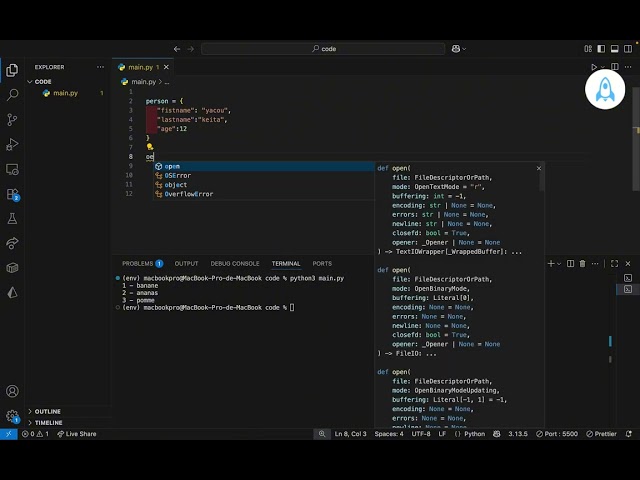The height and width of the screenshot is (480, 640).
Task: Open Copilot chat icon beside search bar
Action: coord(456,49)
